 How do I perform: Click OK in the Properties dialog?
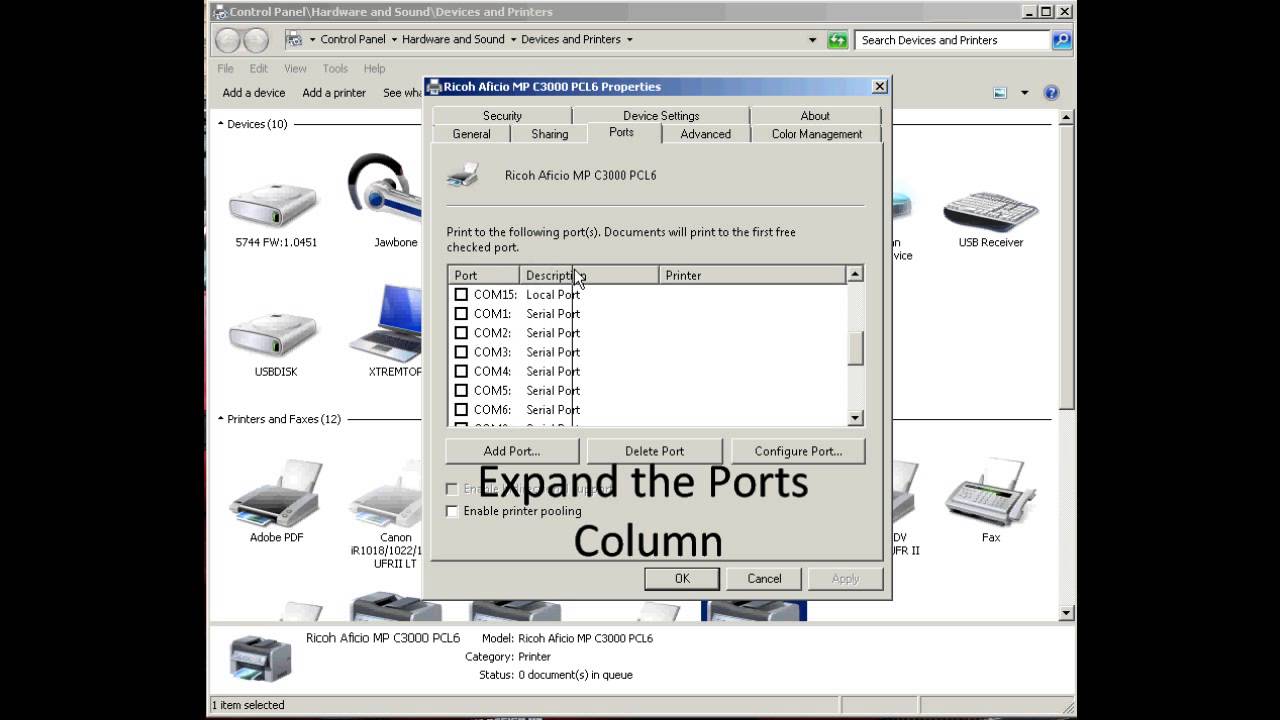point(682,579)
